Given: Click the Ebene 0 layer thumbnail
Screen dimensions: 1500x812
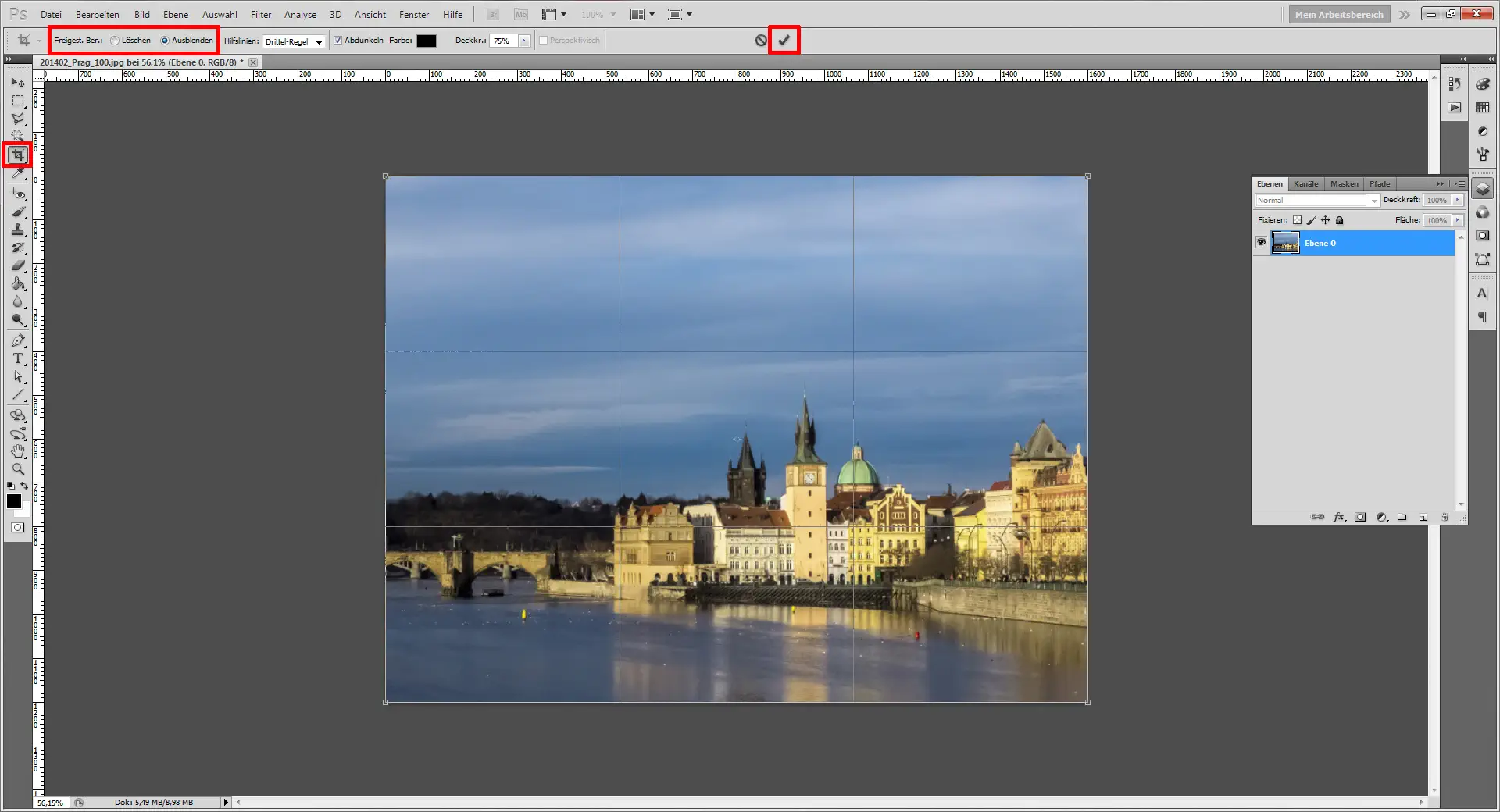Looking at the screenshot, I should pyautogui.click(x=1287, y=242).
